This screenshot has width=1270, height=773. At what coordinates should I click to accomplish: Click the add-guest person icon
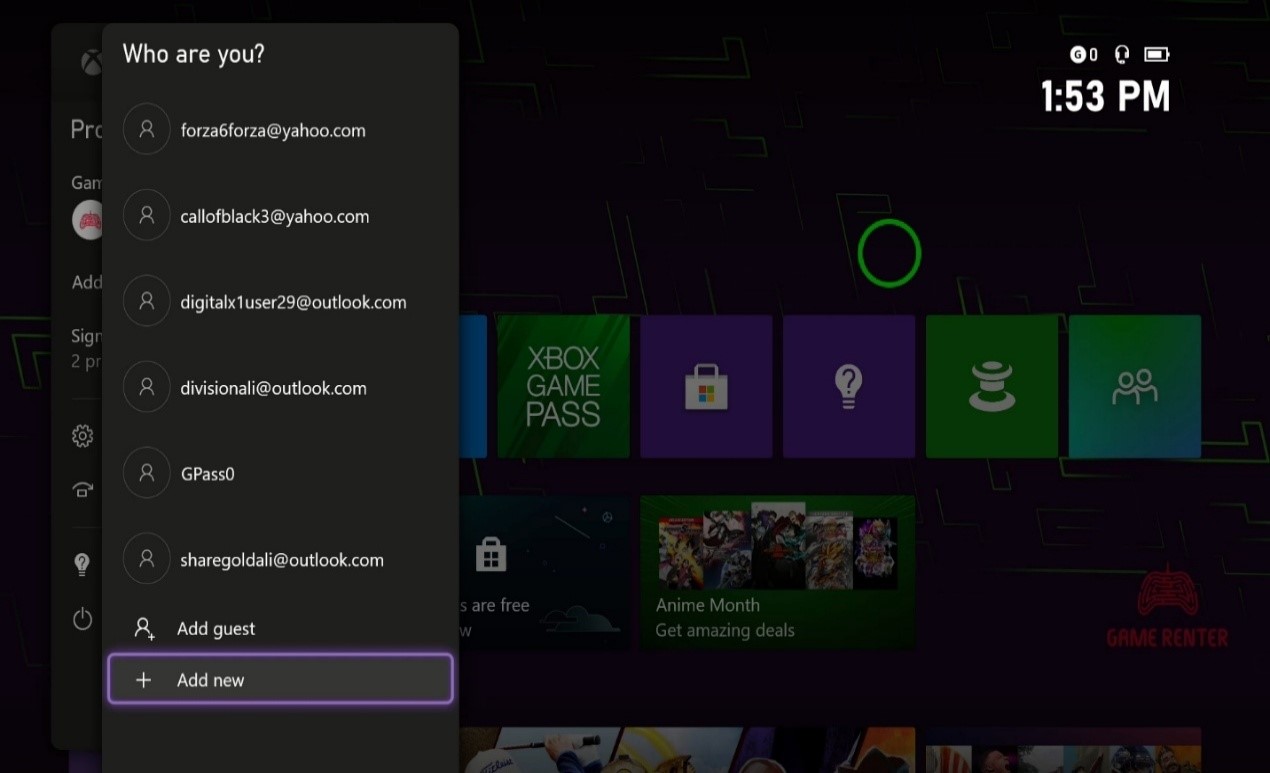(x=144, y=628)
